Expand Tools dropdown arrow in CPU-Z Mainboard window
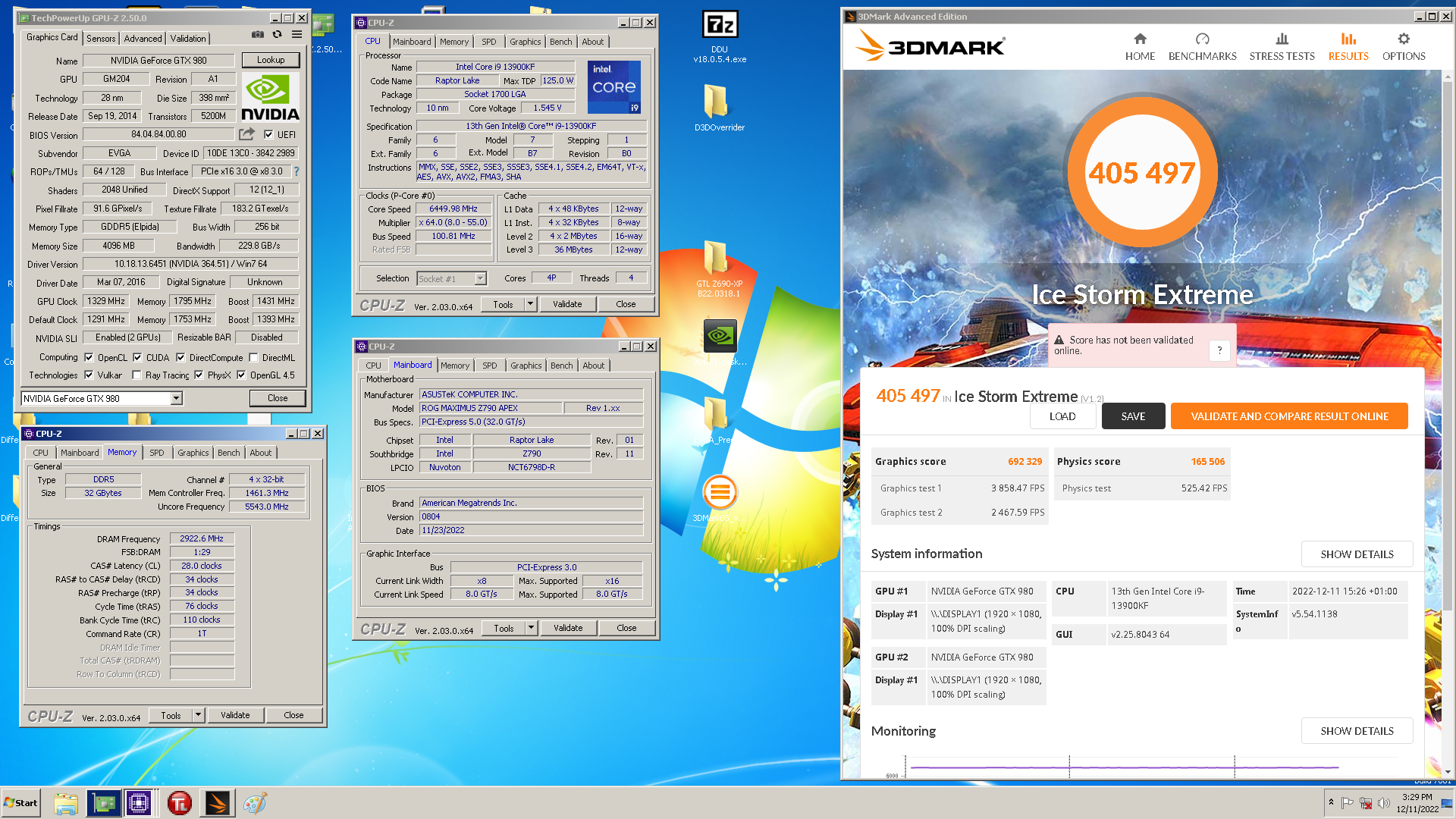Viewport: 1456px width, 819px height. (x=532, y=628)
